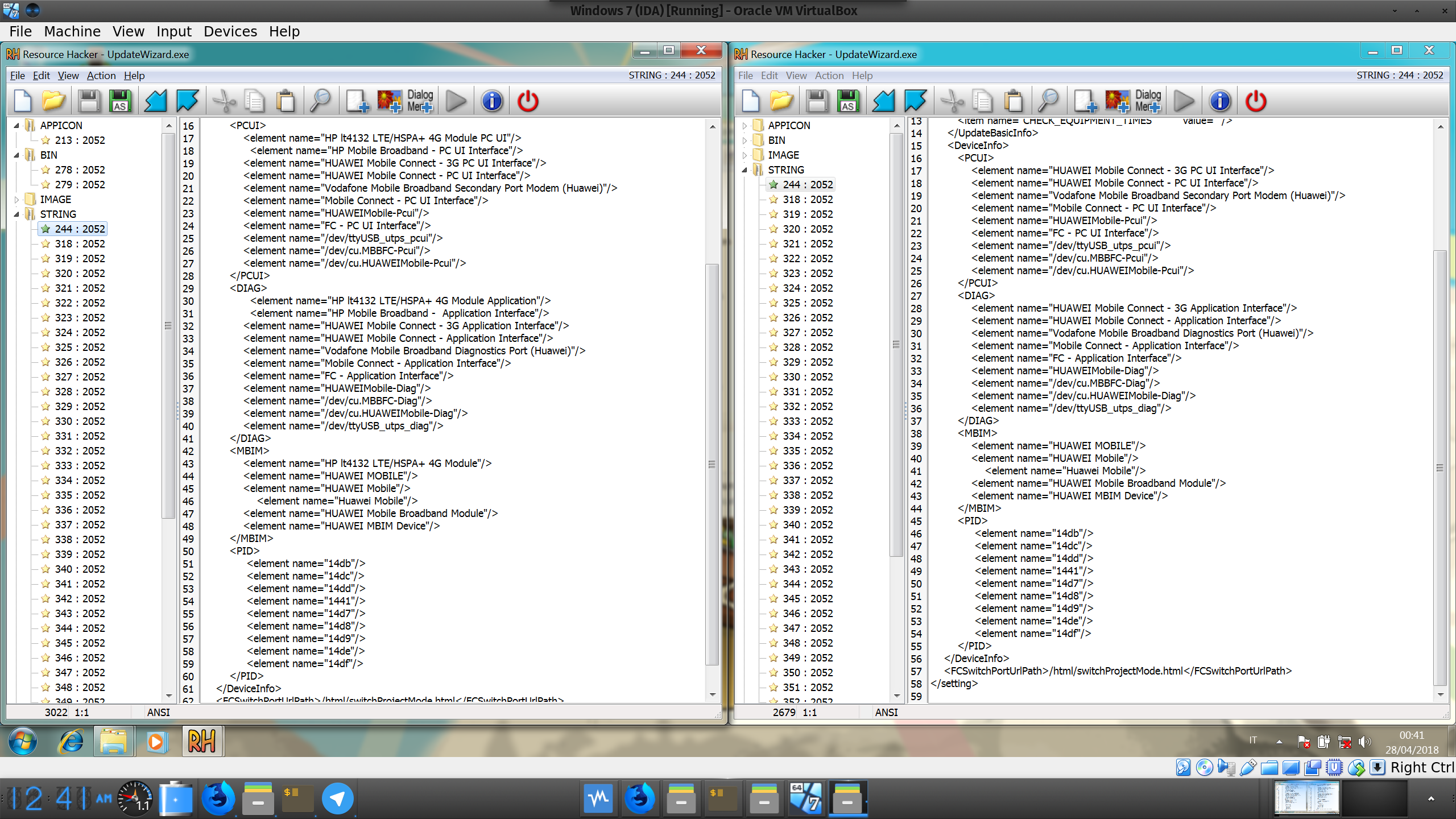The width and height of the screenshot is (1456, 819).
Task: Click Find magnifier icon in right window
Action: pos(1048,101)
